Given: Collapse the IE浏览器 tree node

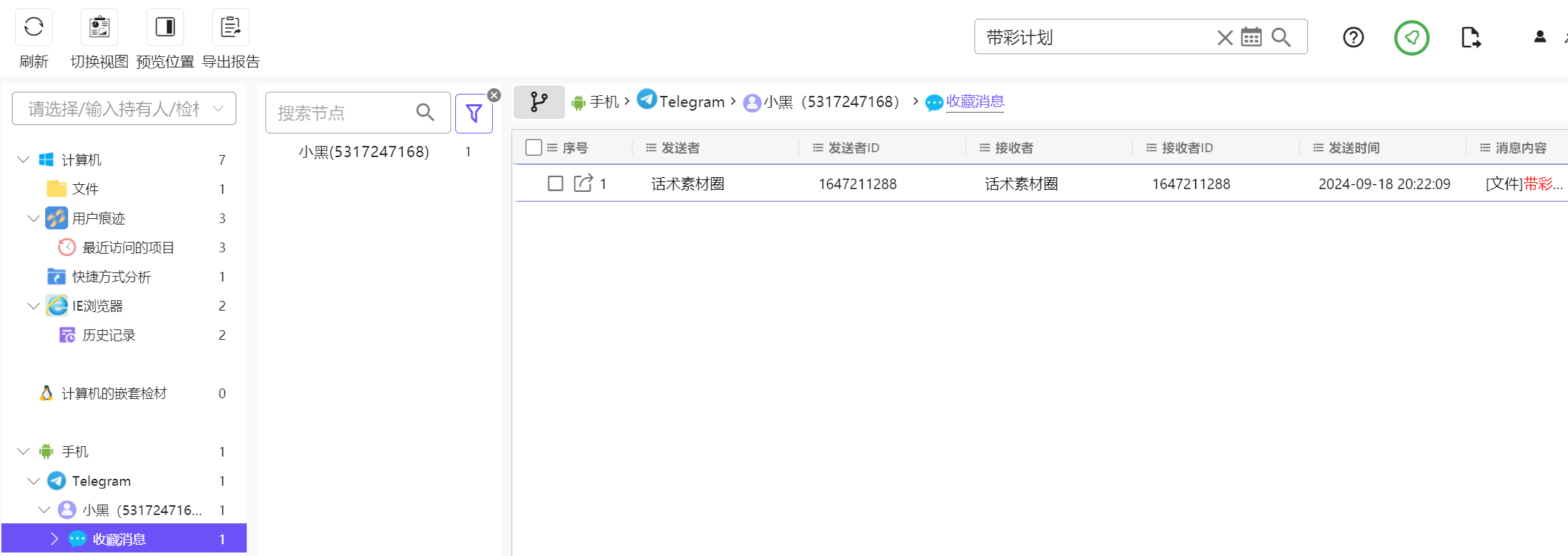Looking at the screenshot, I should (x=33, y=306).
